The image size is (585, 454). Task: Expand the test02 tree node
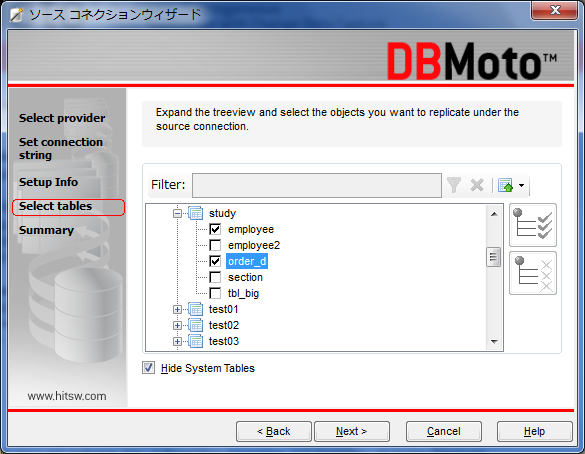point(177,325)
